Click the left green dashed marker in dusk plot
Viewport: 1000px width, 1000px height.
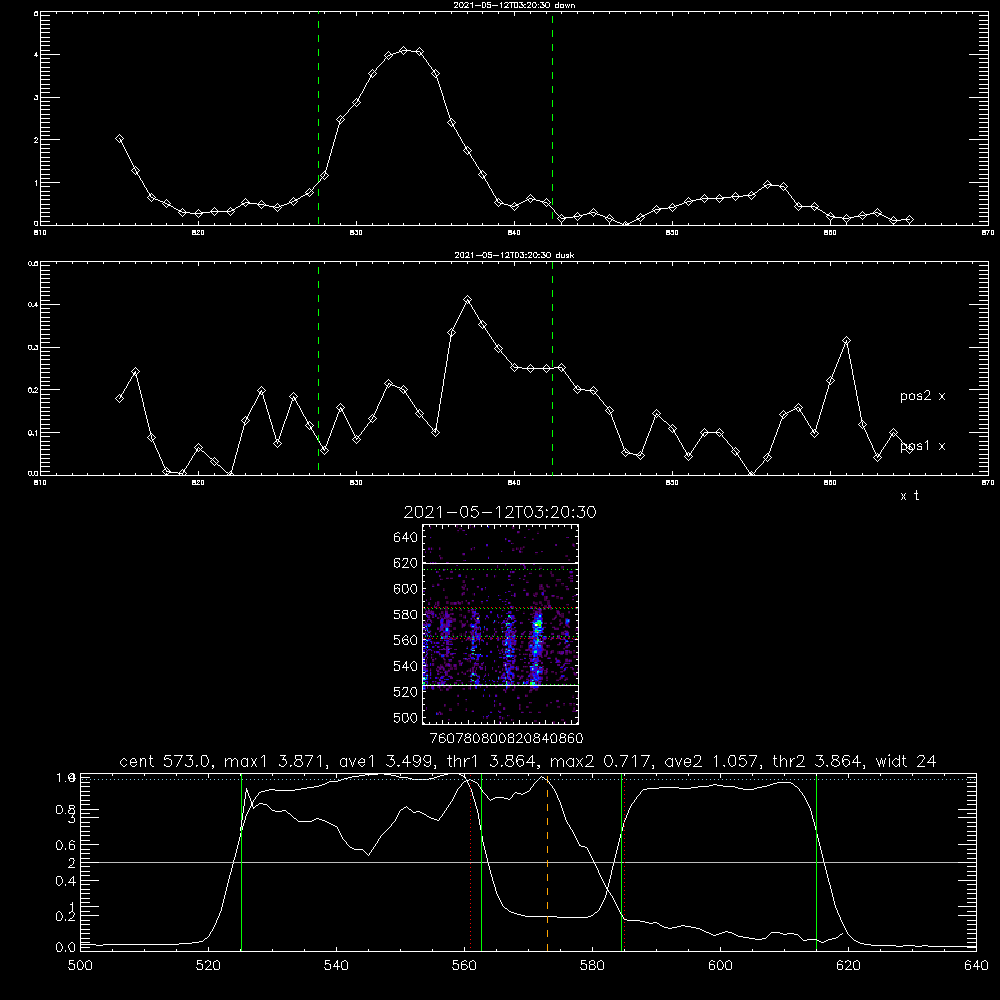tap(318, 368)
